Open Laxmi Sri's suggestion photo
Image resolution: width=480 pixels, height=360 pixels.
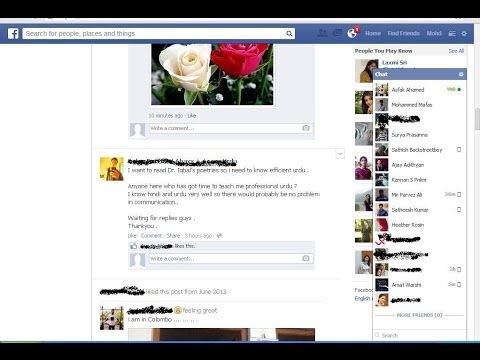(364, 71)
